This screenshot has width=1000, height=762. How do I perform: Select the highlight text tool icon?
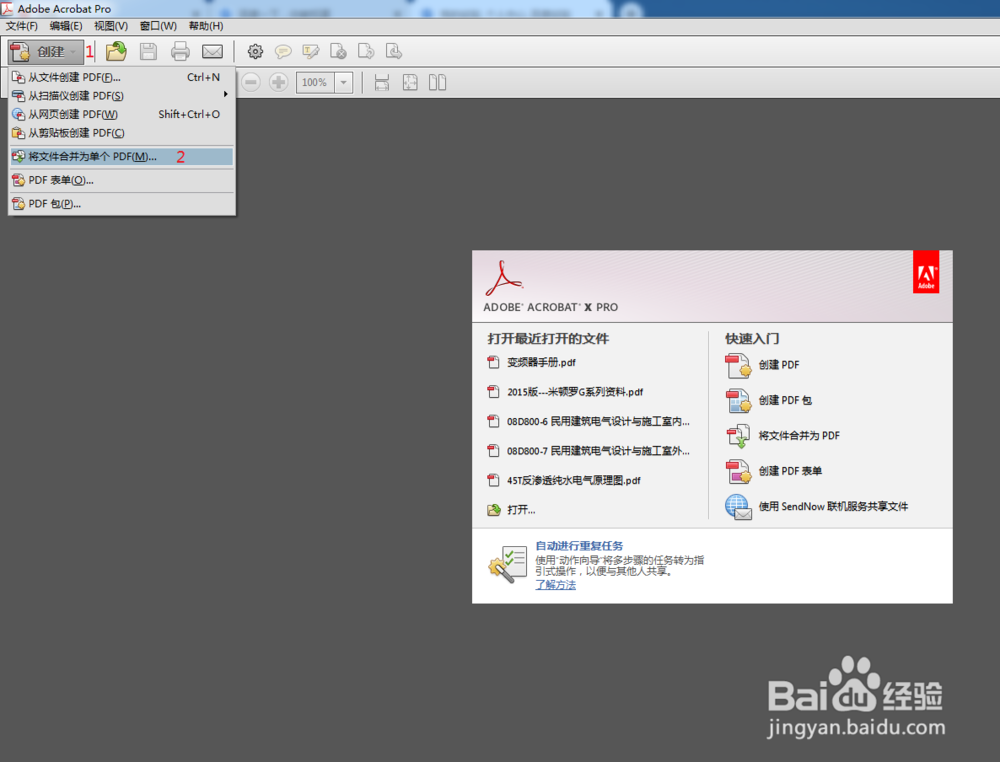coord(311,52)
